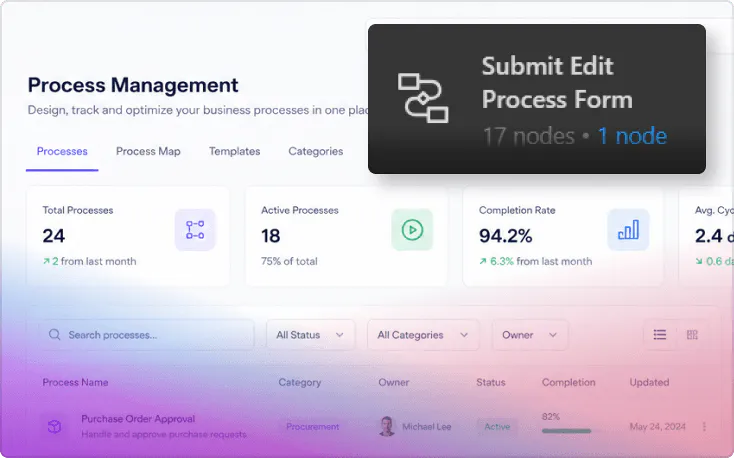Sort by the Completion column header
The image size is (734, 458).
569,383
